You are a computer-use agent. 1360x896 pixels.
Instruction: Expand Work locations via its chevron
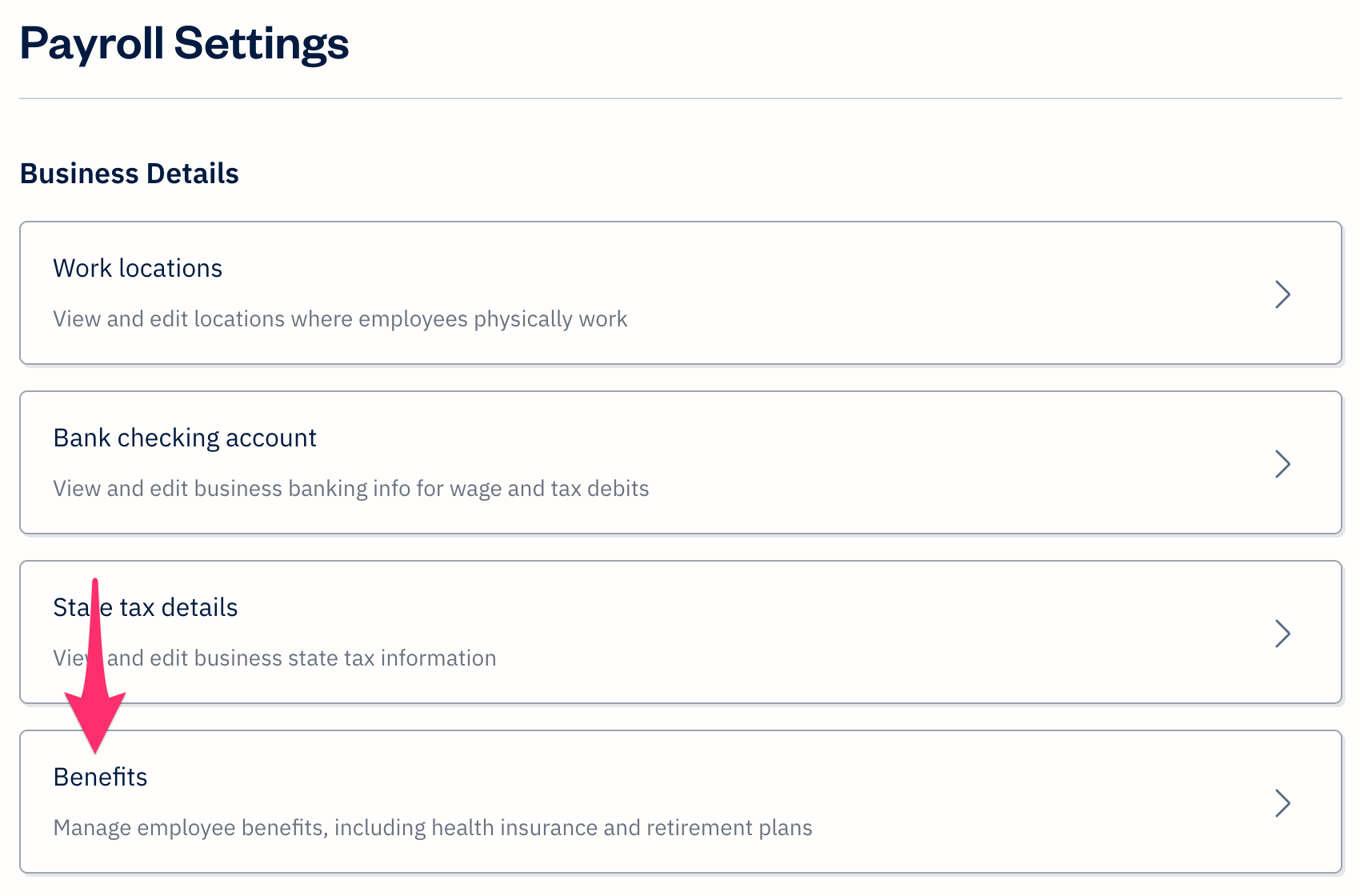pos(1283,294)
